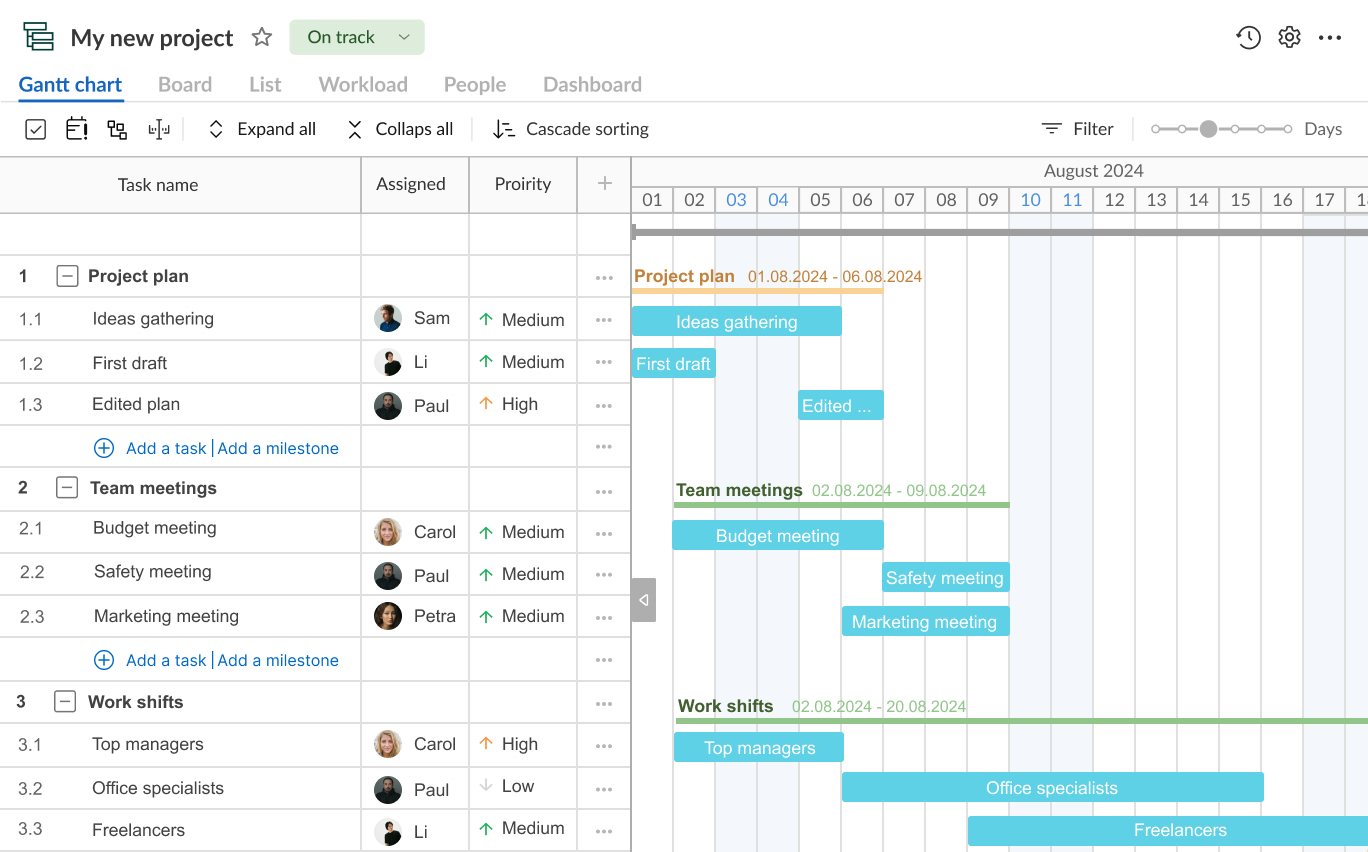Open the Filter panel
This screenshot has height=852, width=1368.
tap(1078, 128)
